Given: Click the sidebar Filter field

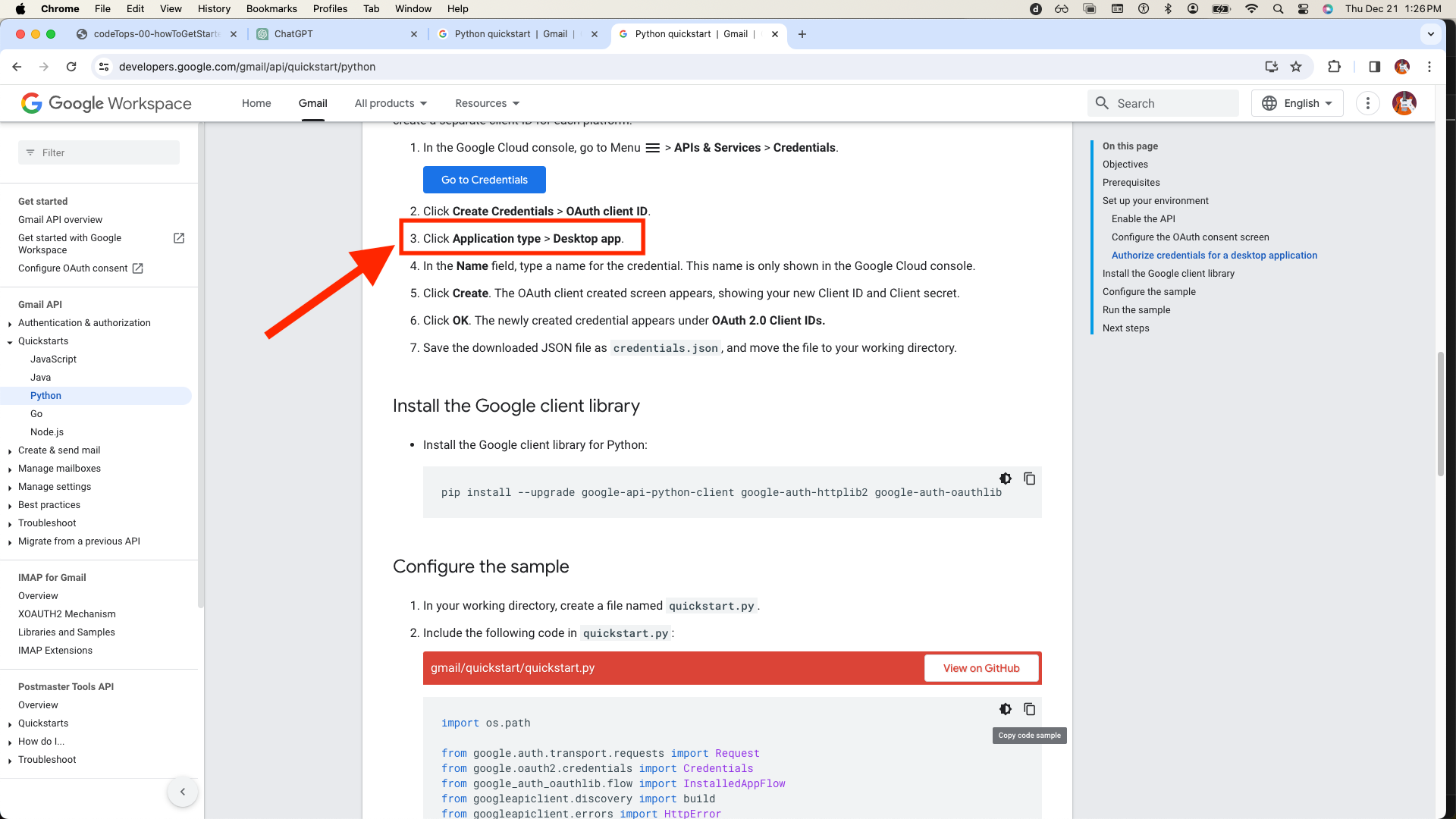Looking at the screenshot, I should pos(99,152).
